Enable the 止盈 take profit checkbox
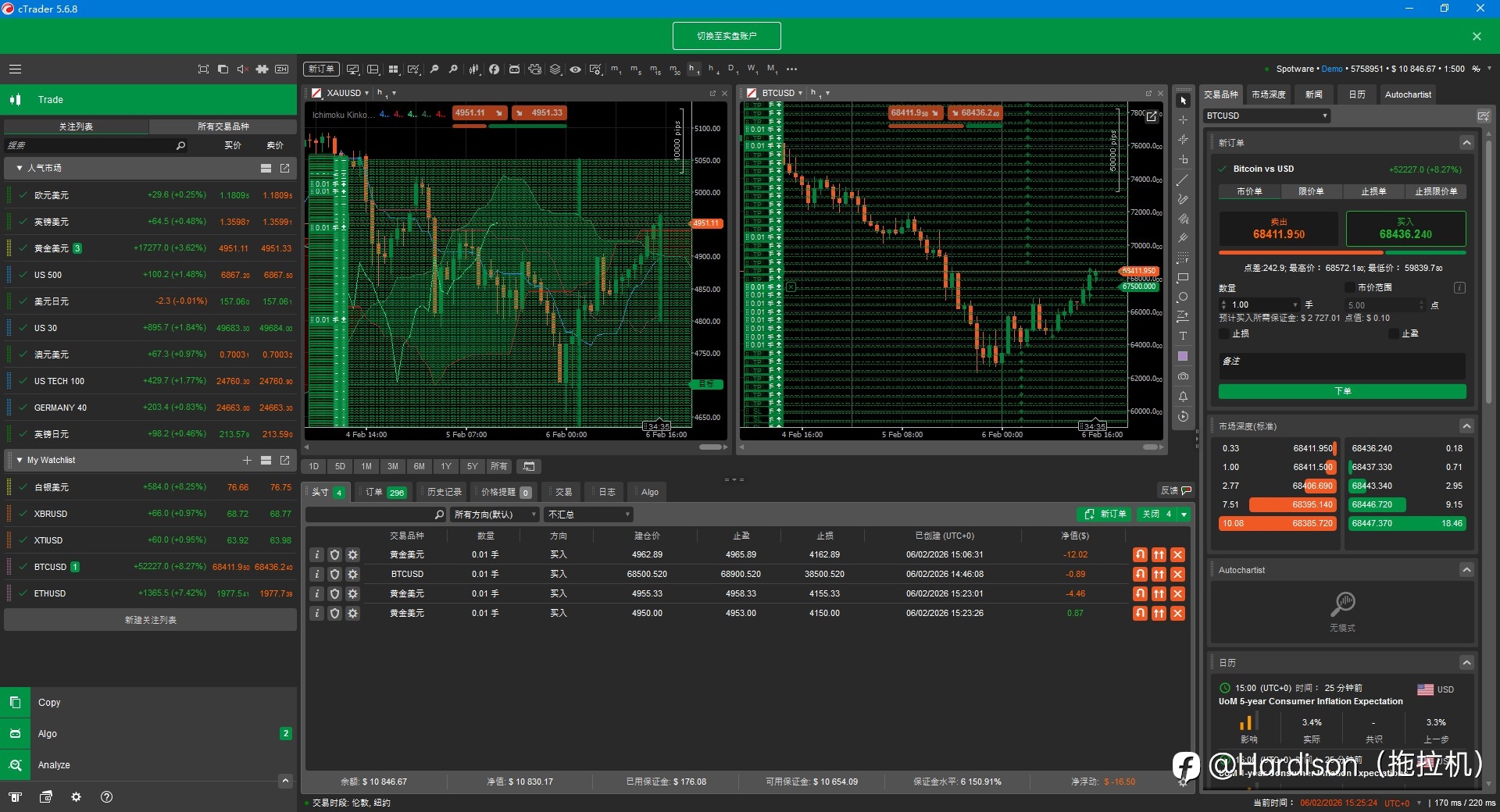1500x812 pixels. [x=1394, y=333]
